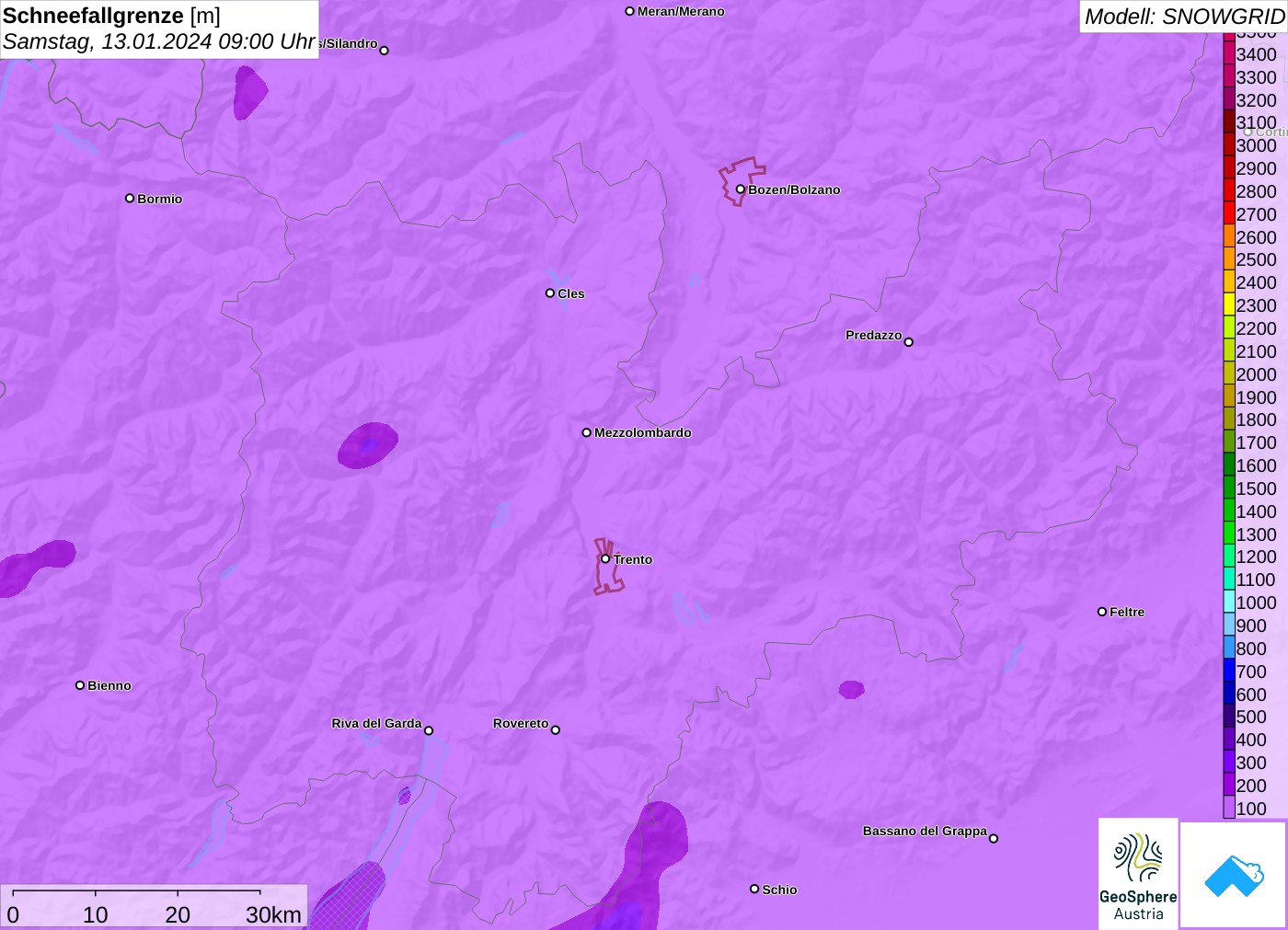Click the Silandro city marker
The height and width of the screenshot is (930, 1288).
coord(385,51)
